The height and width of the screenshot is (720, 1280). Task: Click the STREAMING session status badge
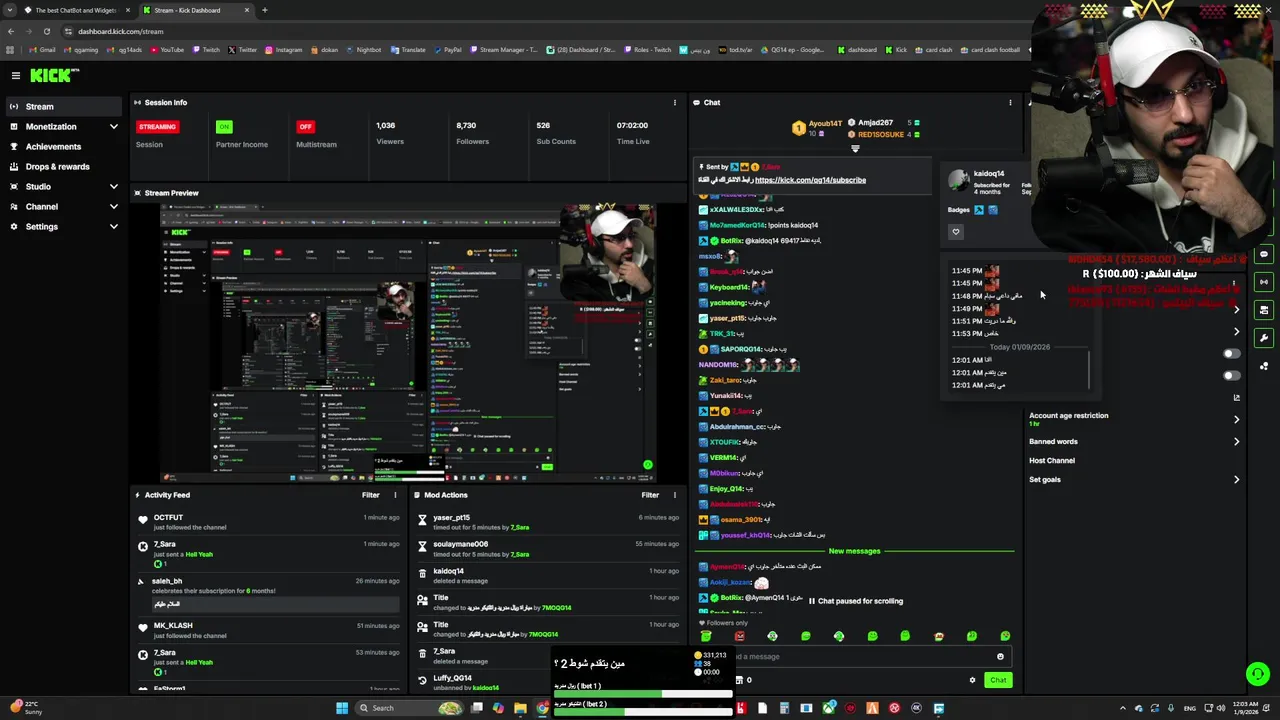(158, 127)
